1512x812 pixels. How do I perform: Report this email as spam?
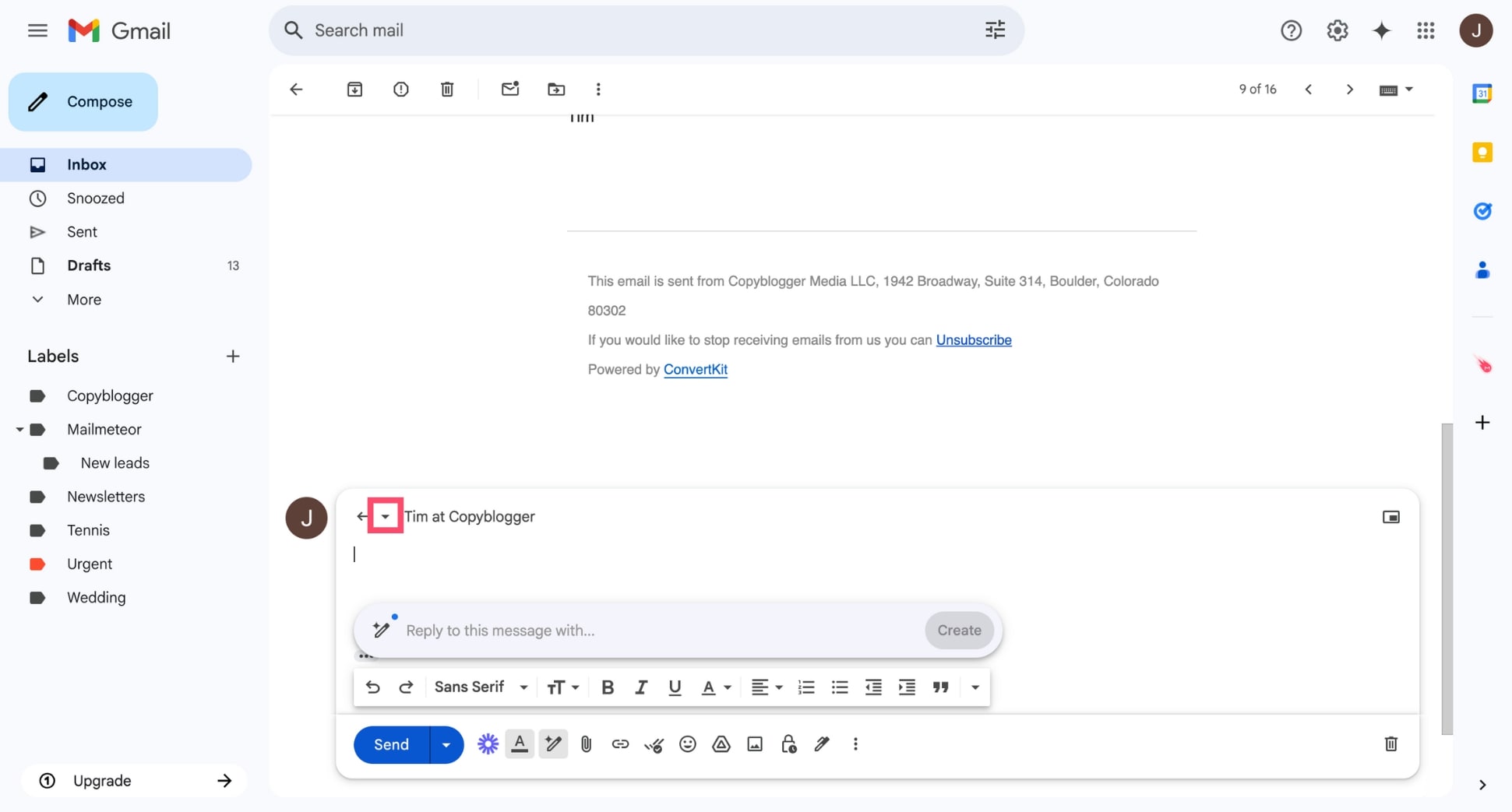(400, 90)
